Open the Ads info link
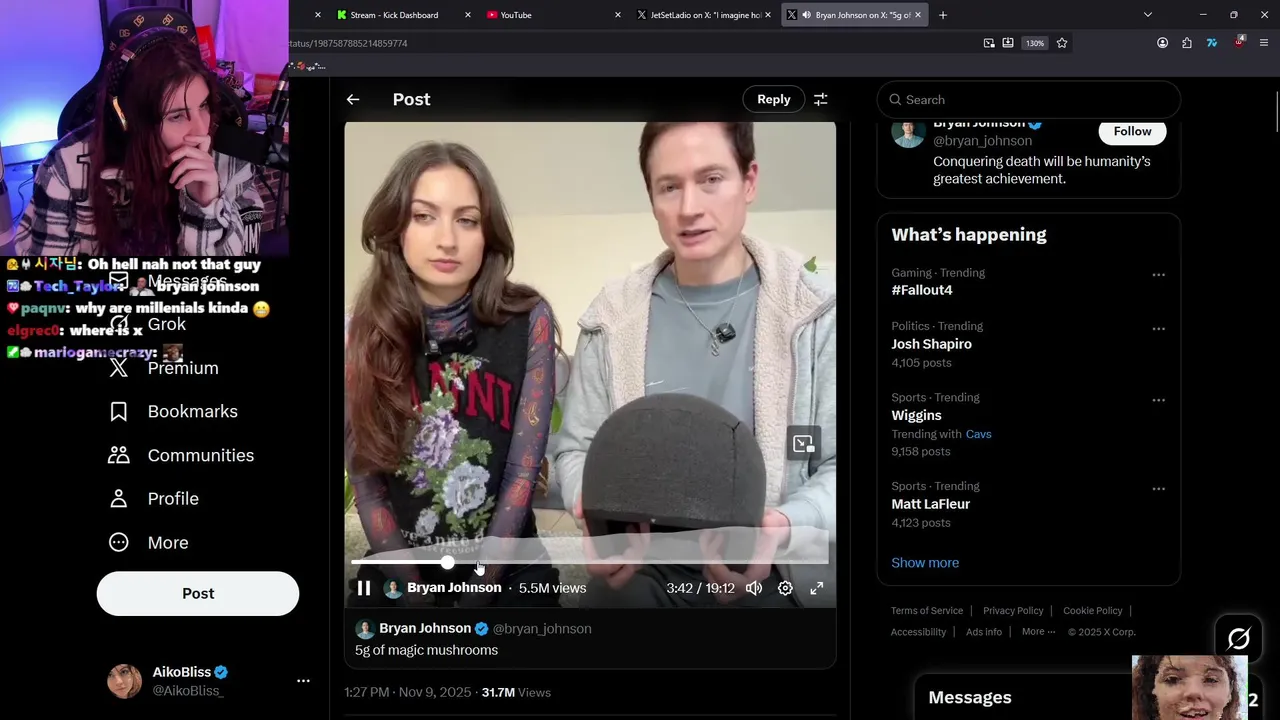1280x720 pixels. click(x=984, y=632)
